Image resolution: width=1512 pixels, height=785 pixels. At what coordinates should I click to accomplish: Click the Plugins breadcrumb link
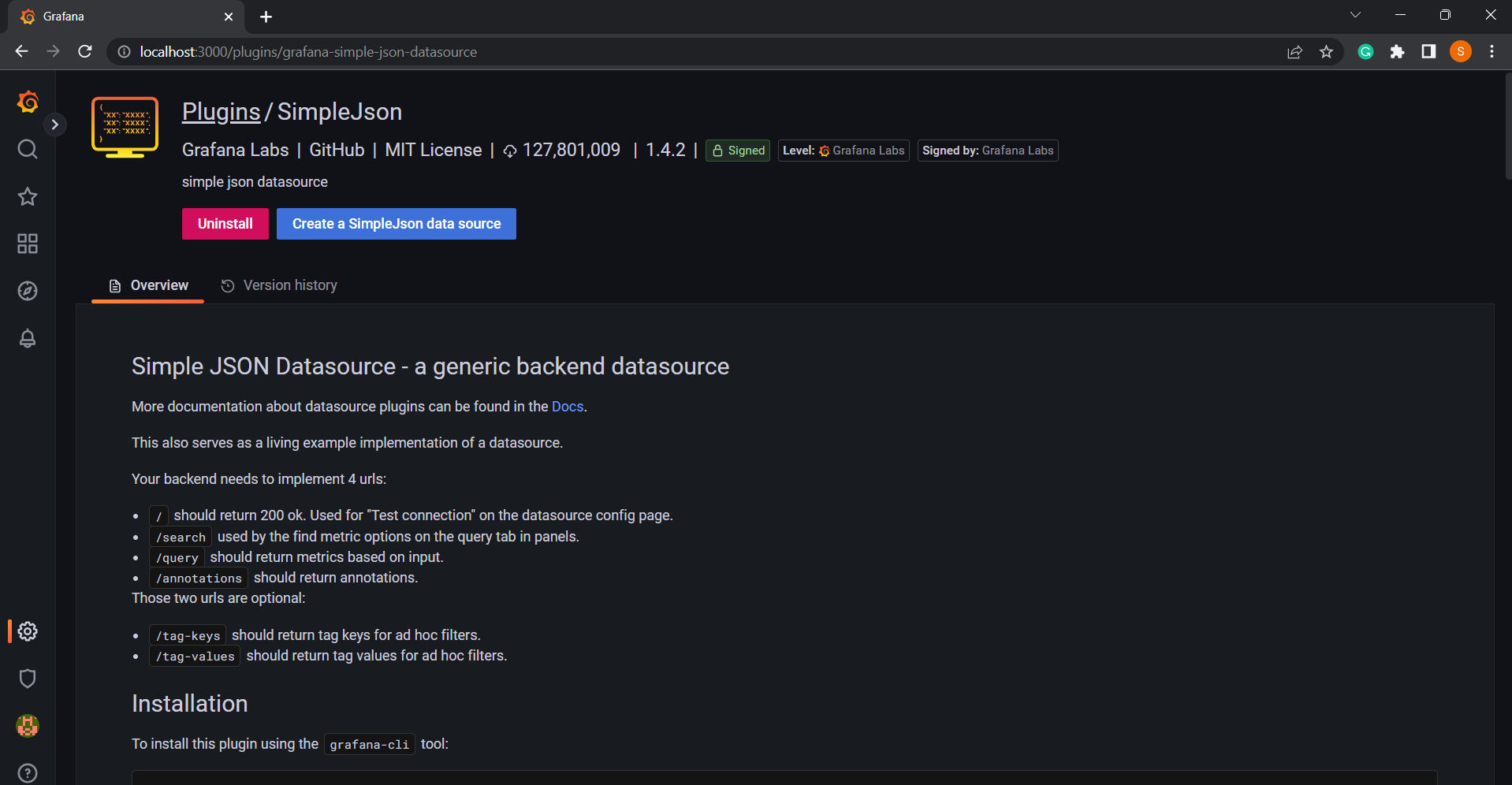221,112
